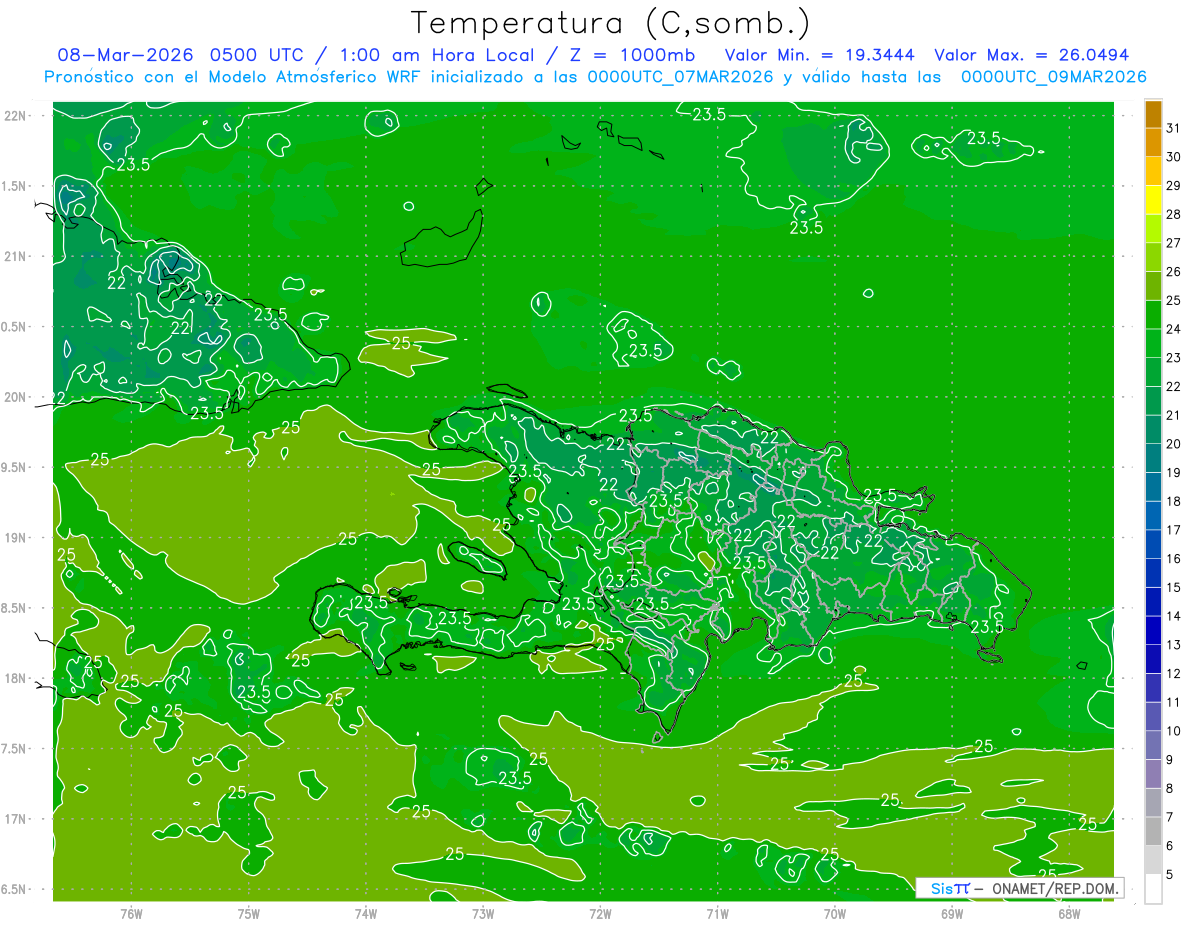Image resolution: width=1200 pixels, height=927 pixels.
Task: Click the orange swatch above the 31 label
Action: (1153, 114)
